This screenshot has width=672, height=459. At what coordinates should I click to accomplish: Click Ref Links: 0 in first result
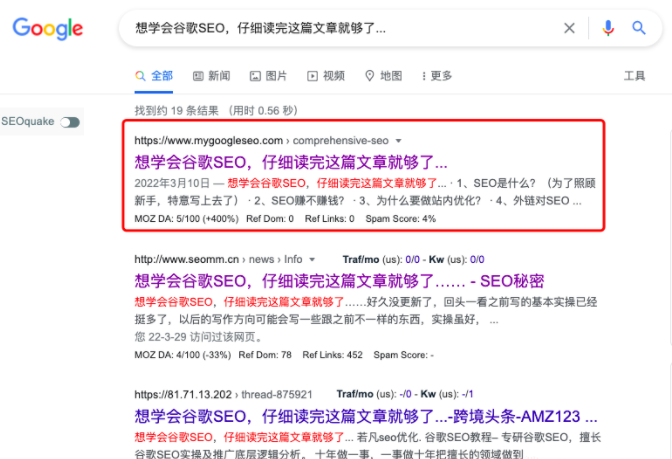pyautogui.click(x=330, y=219)
